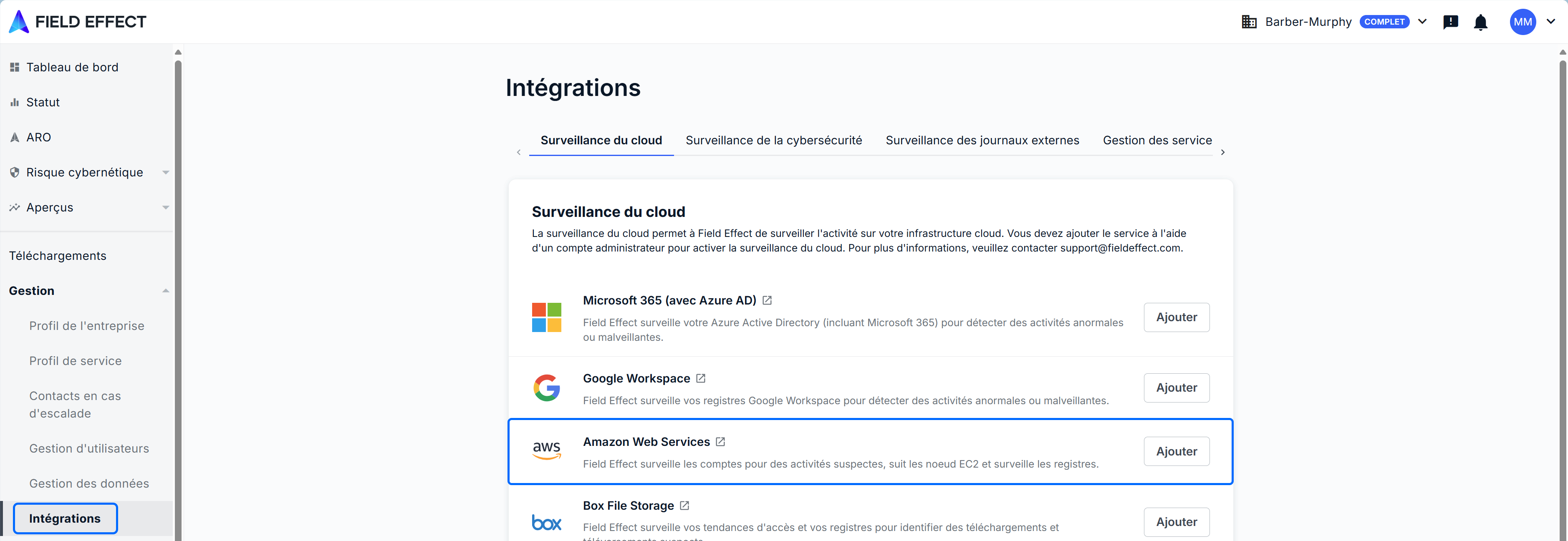Click Ajouter for Microsoft 365

(x=1175, y=317)
